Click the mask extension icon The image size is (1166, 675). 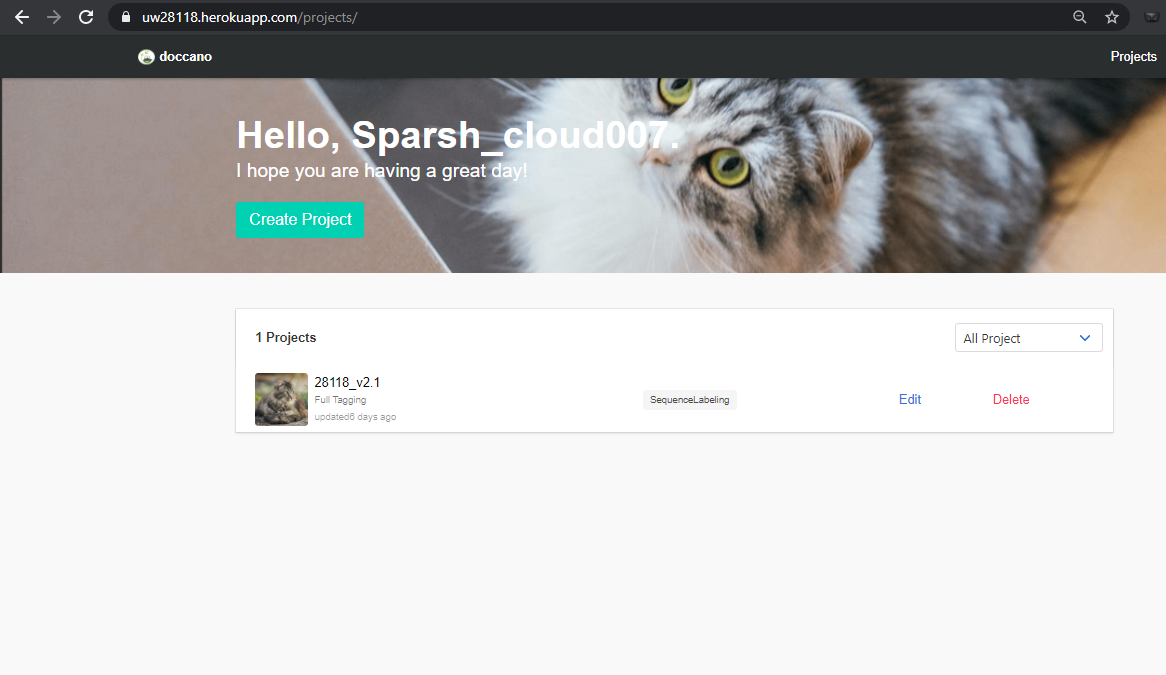[1151, 17]
